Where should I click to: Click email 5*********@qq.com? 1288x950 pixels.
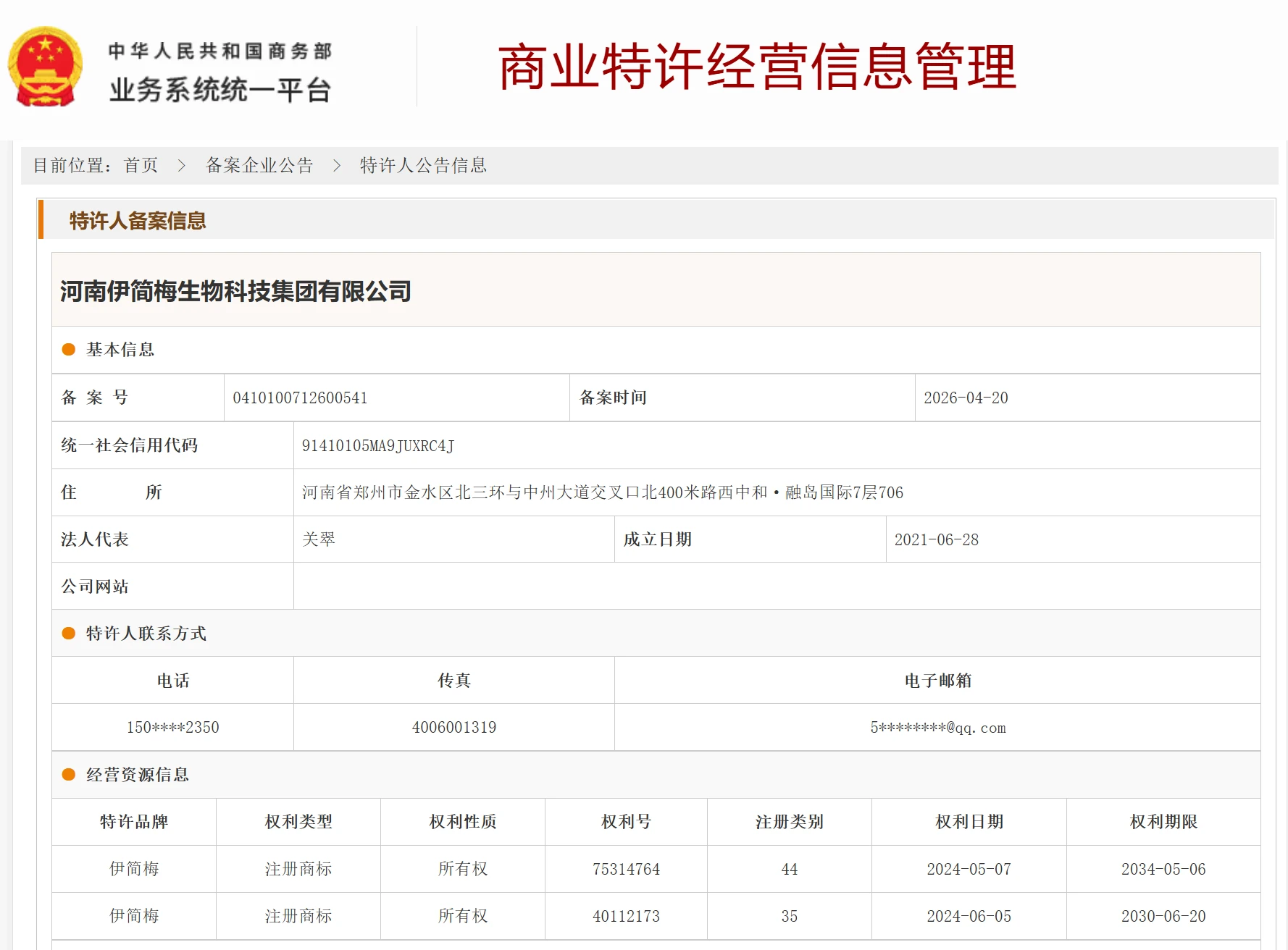click(938, 728)
